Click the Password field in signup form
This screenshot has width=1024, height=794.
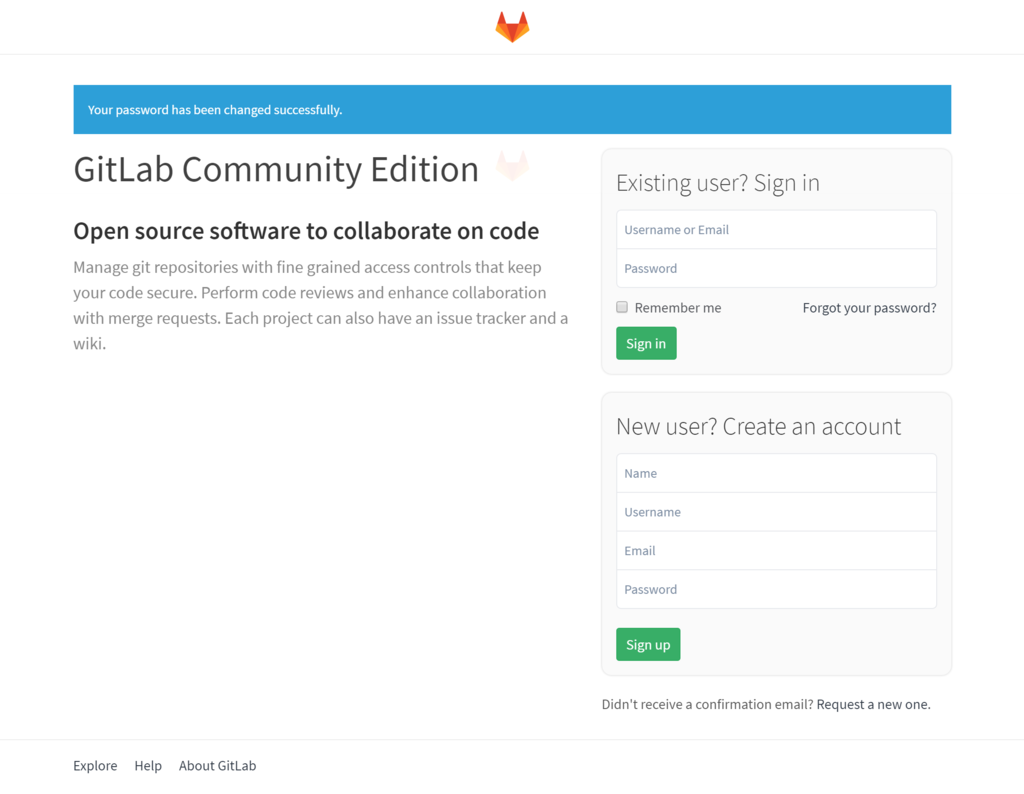point(776,590)
